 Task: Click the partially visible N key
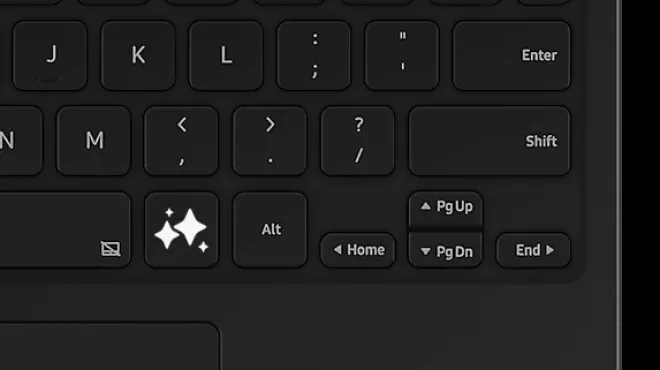[21, 141]
